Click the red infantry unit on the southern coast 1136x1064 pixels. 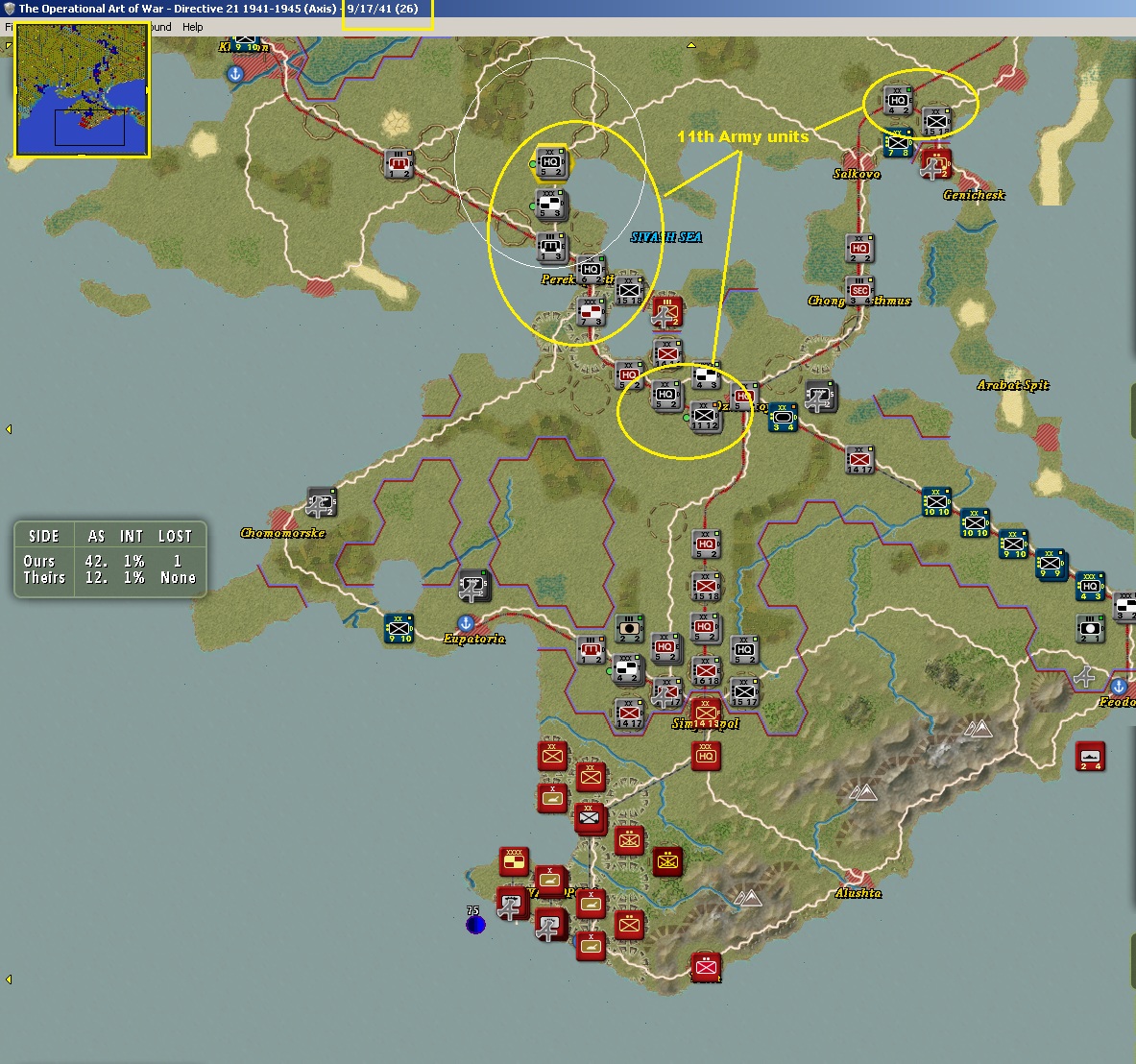click(x=706, y=967)
